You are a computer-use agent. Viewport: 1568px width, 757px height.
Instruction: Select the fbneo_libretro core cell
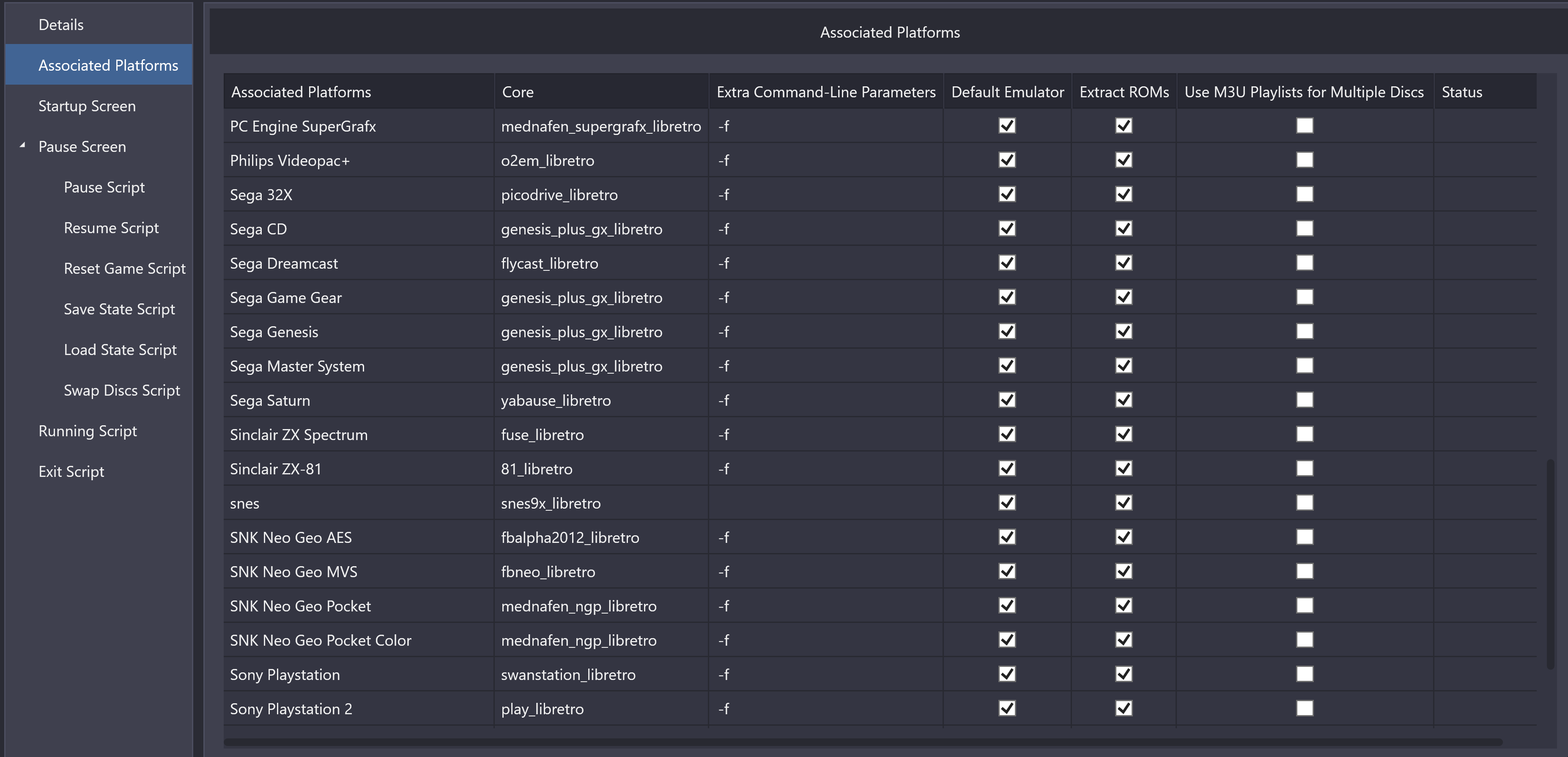(601, 571)
